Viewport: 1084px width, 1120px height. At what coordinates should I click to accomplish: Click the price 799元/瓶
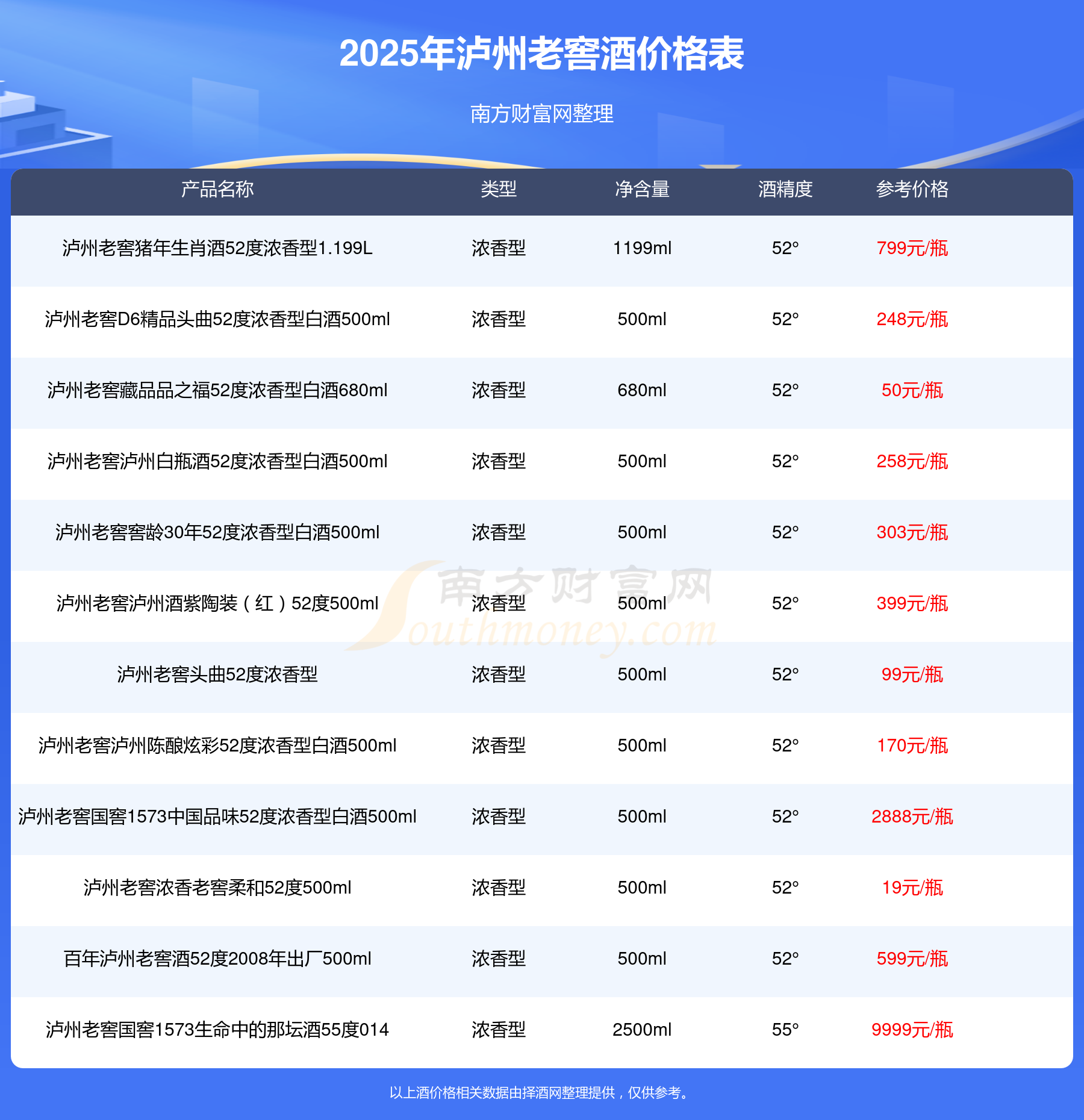(x=912, y=248)
